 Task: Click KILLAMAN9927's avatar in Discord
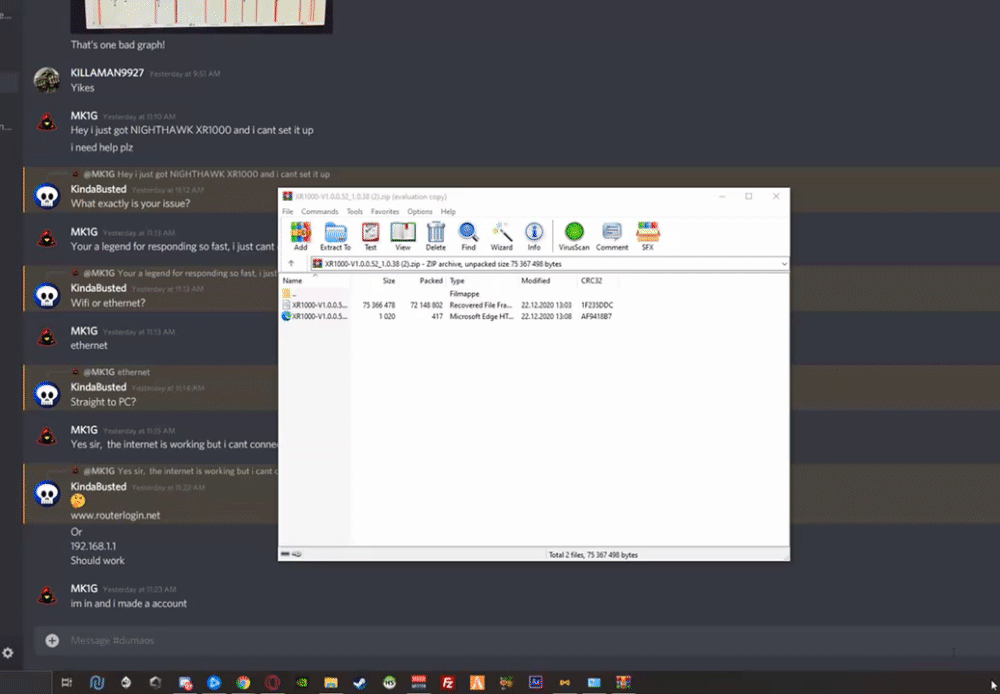tap(47, 80)
